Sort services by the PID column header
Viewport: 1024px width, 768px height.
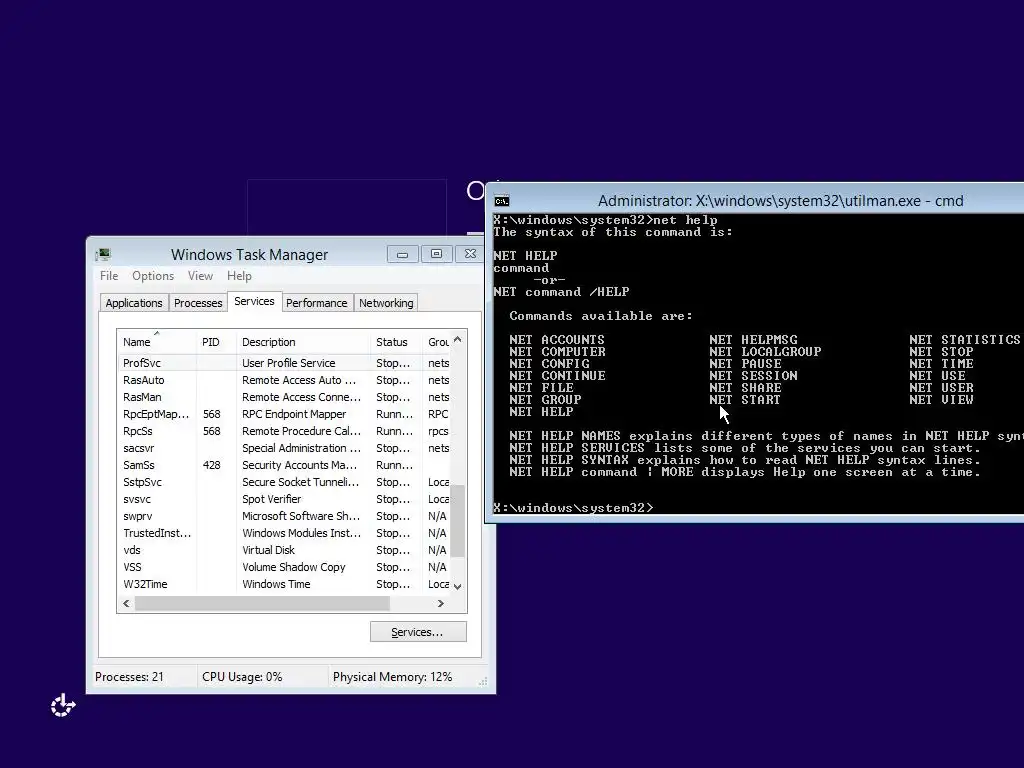click(x=216, y=342)
